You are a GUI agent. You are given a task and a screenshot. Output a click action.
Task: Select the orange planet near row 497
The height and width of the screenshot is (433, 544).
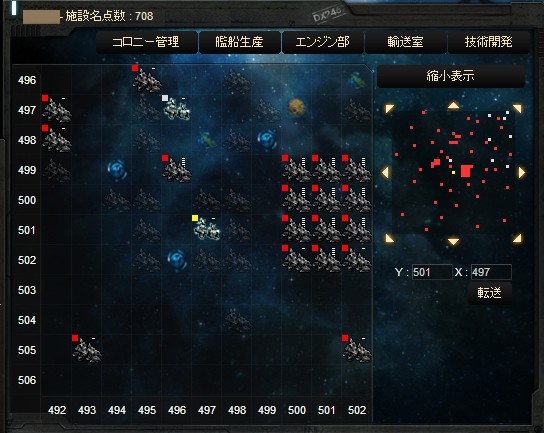[x=296, y=107]
